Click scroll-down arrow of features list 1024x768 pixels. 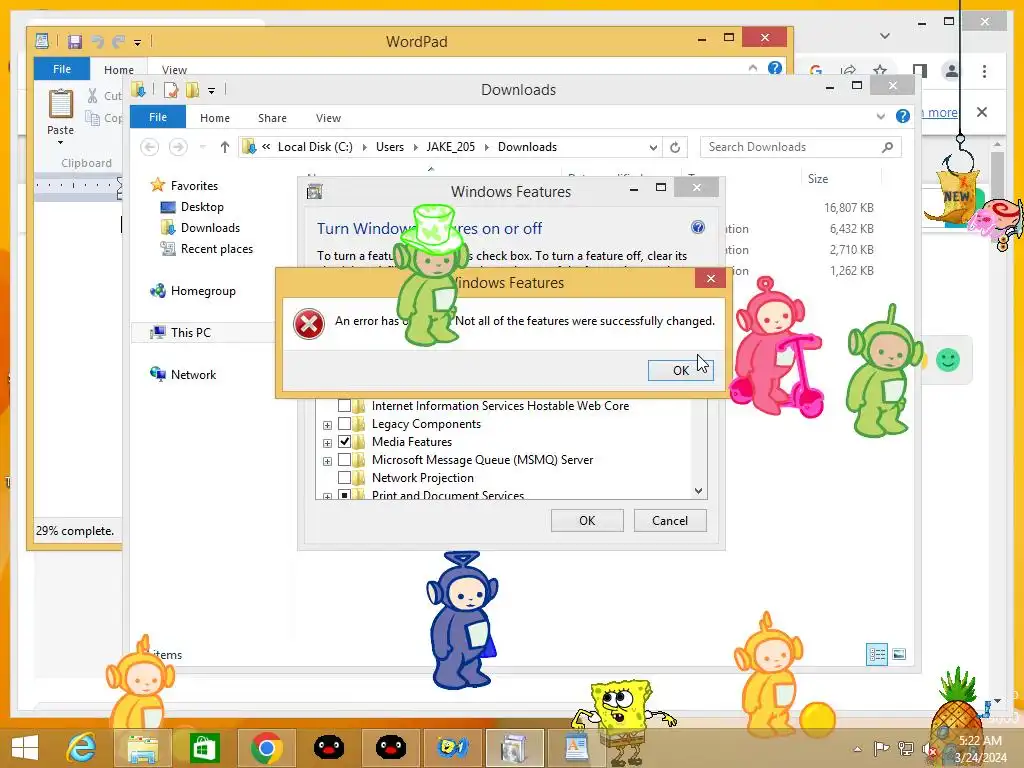pyautogui.click(x=699, y=490)
